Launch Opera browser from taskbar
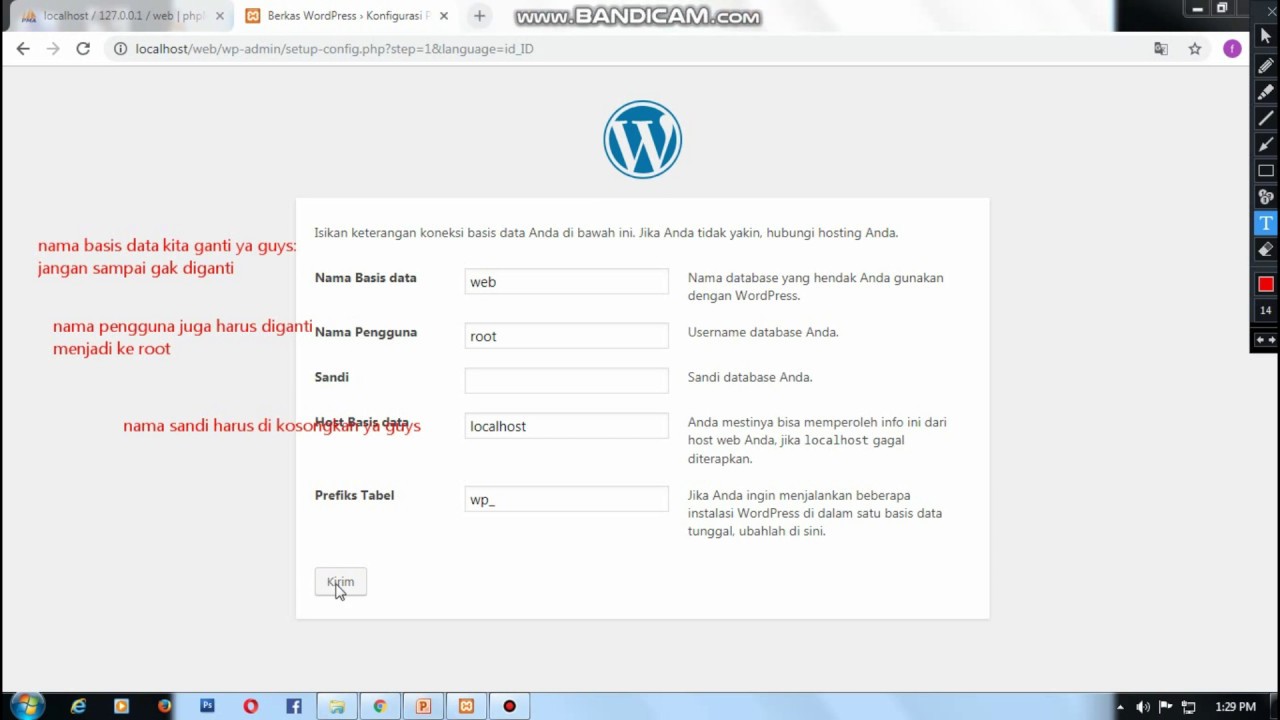 coord(250,706)
